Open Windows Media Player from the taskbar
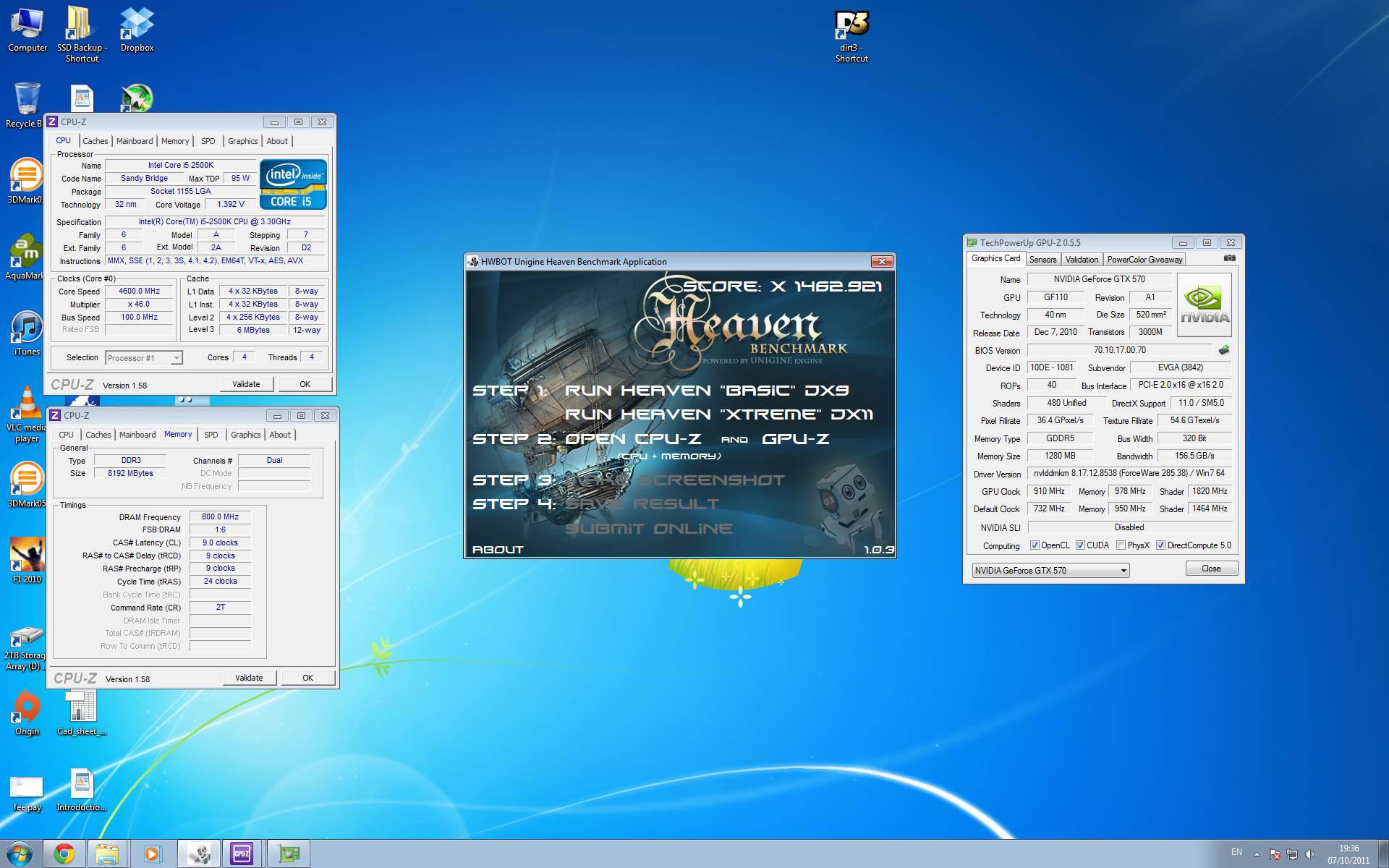The height and width of the screenshot is (868, 1389). pyautogui.click(x=151, y=854)
